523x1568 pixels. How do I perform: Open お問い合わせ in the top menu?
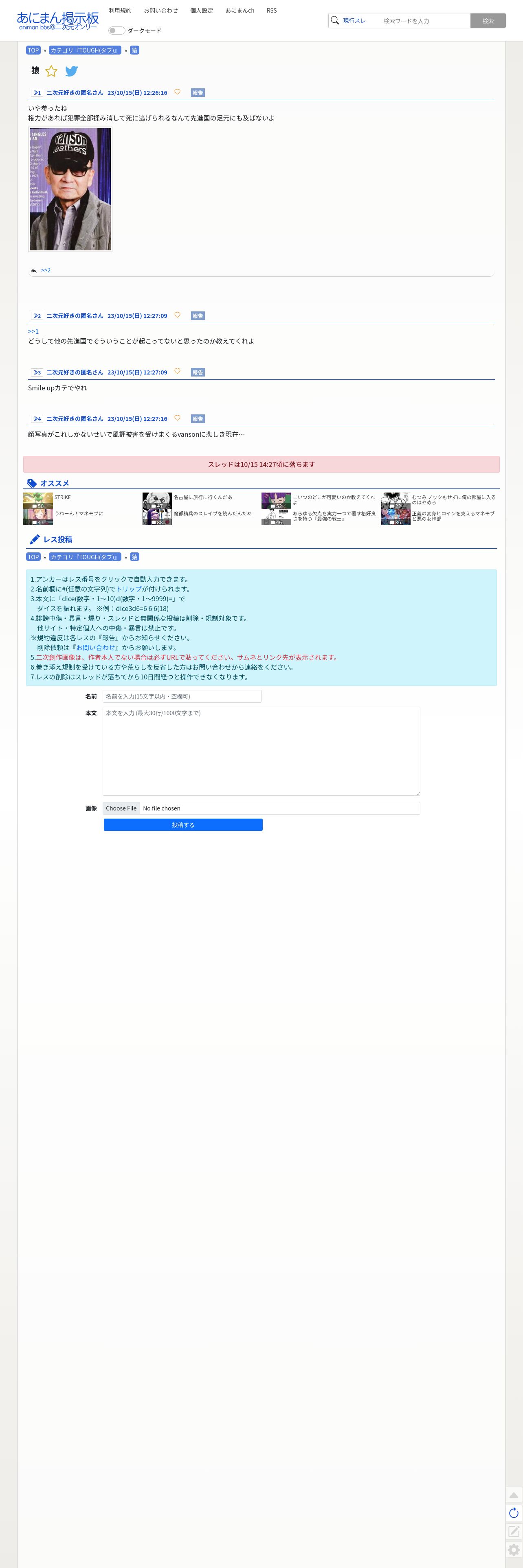click(x=161, y=10)
